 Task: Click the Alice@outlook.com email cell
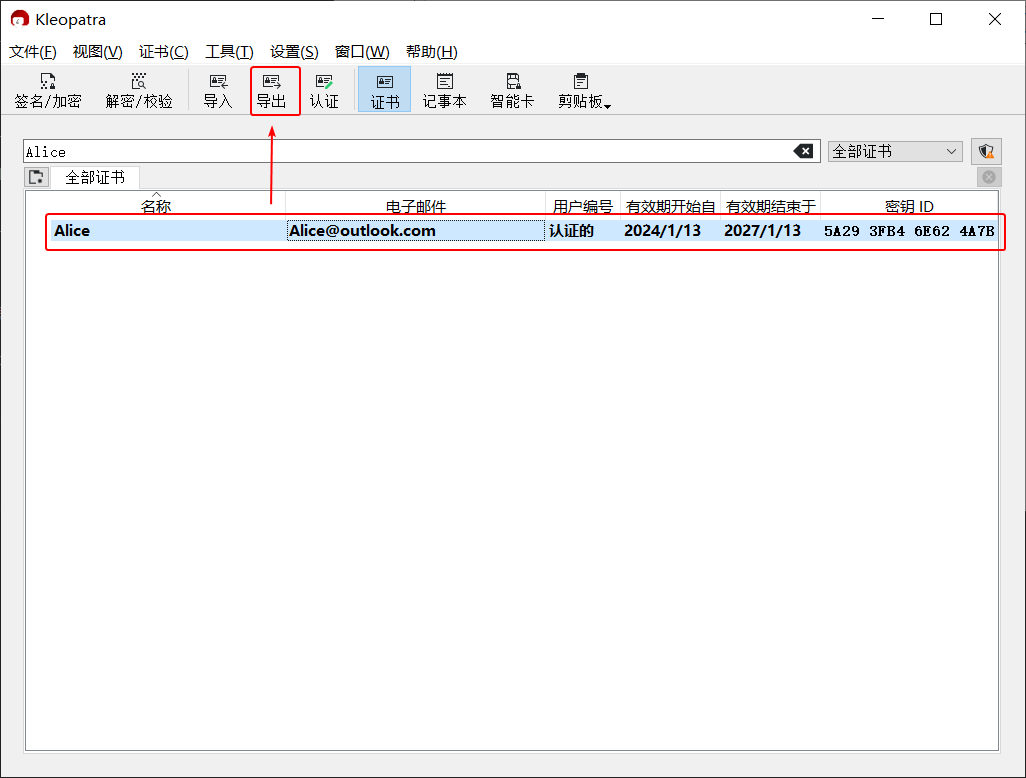pos(416,230)
